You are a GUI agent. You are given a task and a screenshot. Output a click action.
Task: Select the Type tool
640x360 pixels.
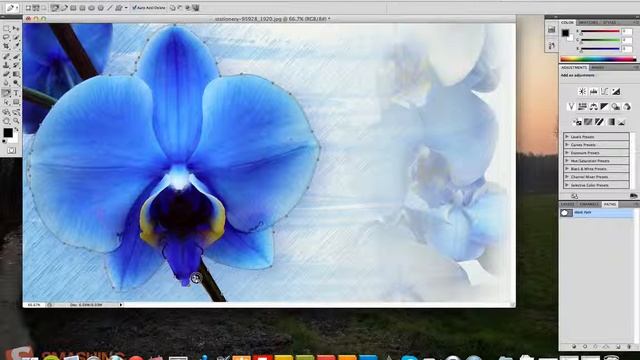tap(16, 93)
